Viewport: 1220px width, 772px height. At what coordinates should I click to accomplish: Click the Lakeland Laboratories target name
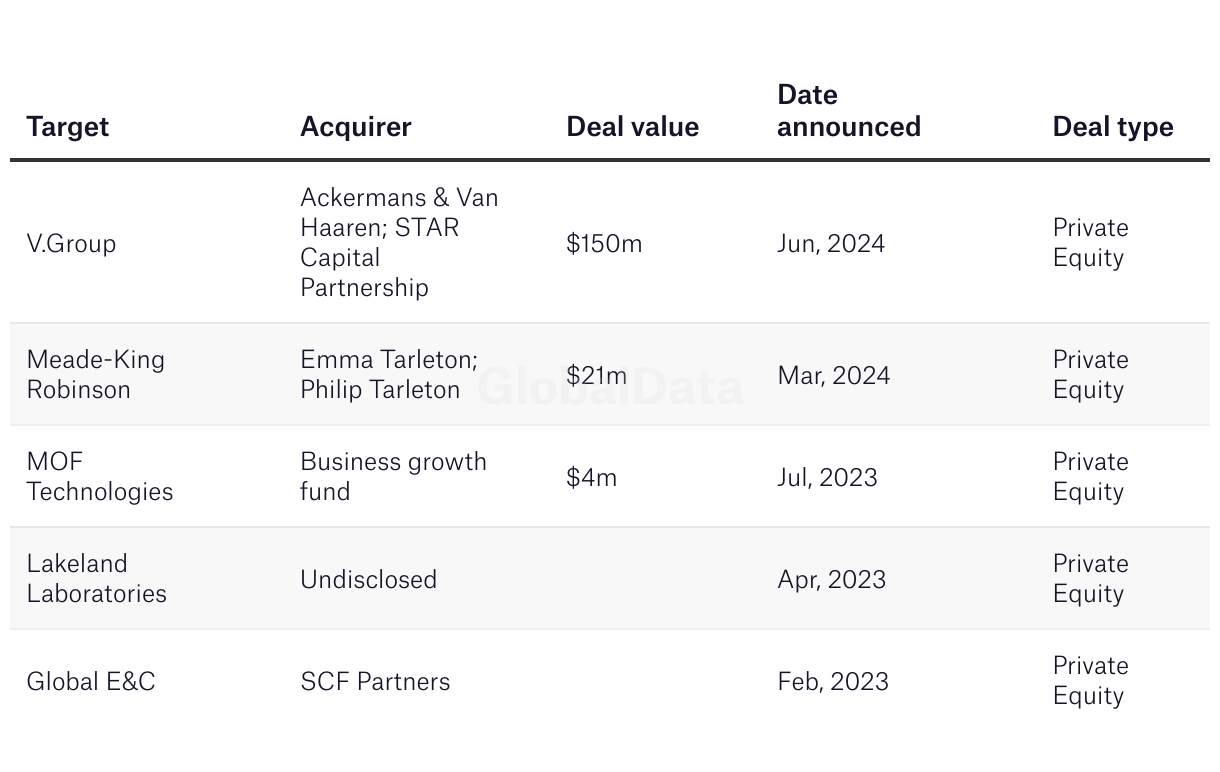96,578
